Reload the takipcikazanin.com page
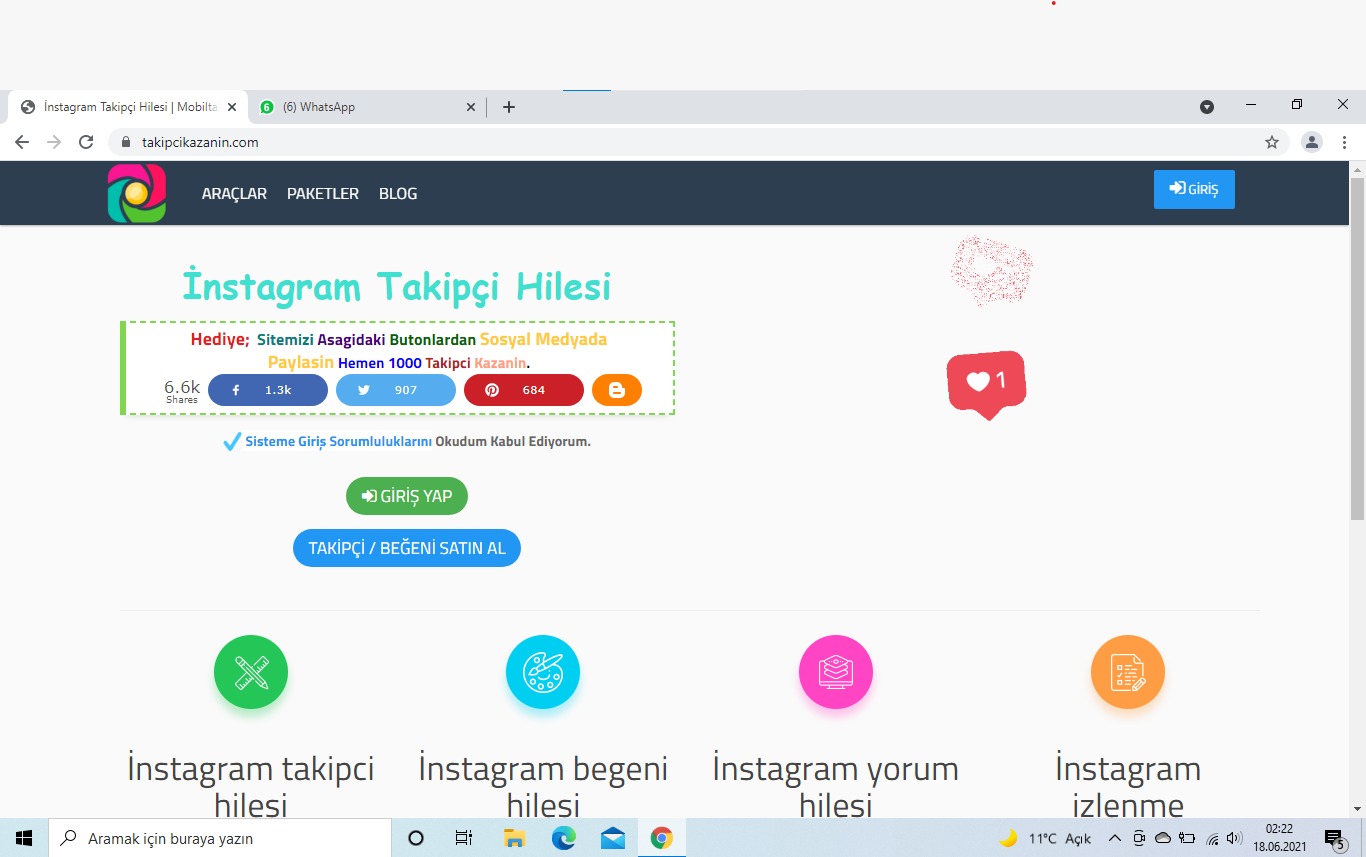This screenshot has width=1366, height=857. coord(86,142)
